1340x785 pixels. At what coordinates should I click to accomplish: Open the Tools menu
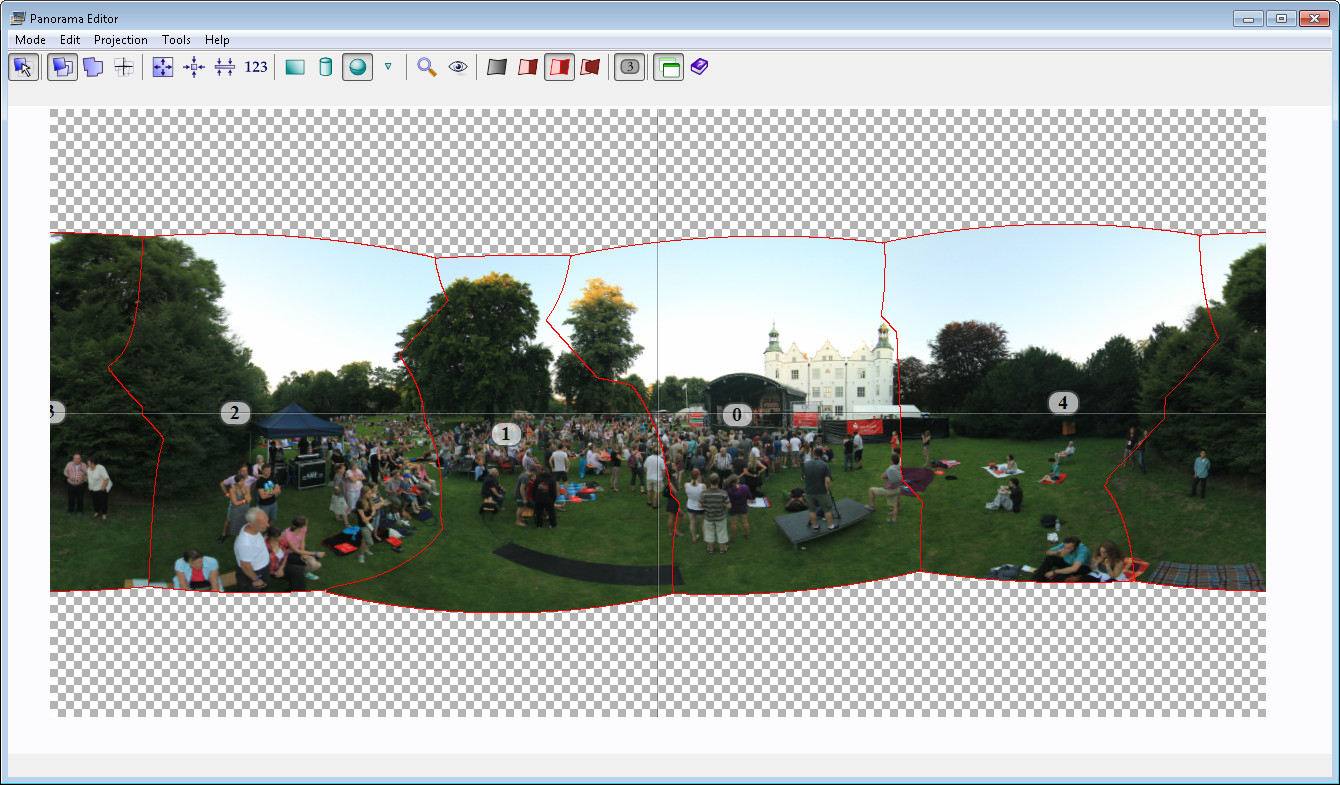point(176,40)
